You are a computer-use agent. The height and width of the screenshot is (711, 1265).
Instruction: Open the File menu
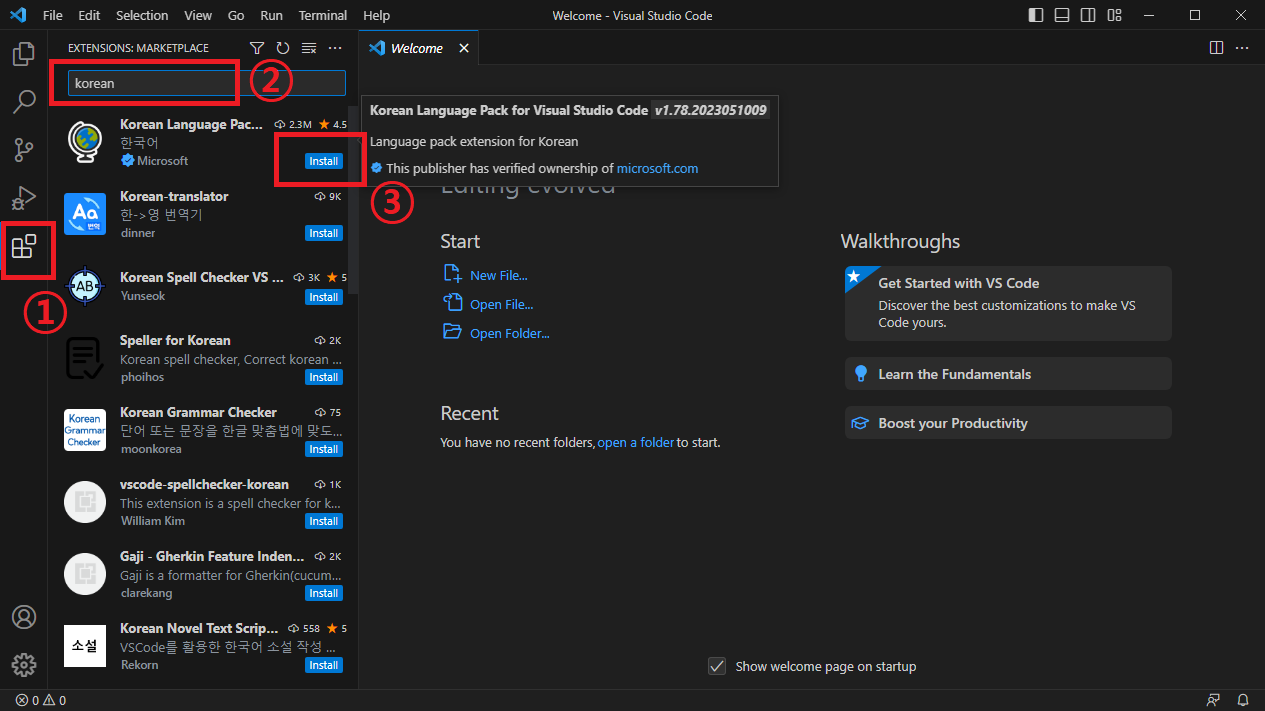coord(53,16)
